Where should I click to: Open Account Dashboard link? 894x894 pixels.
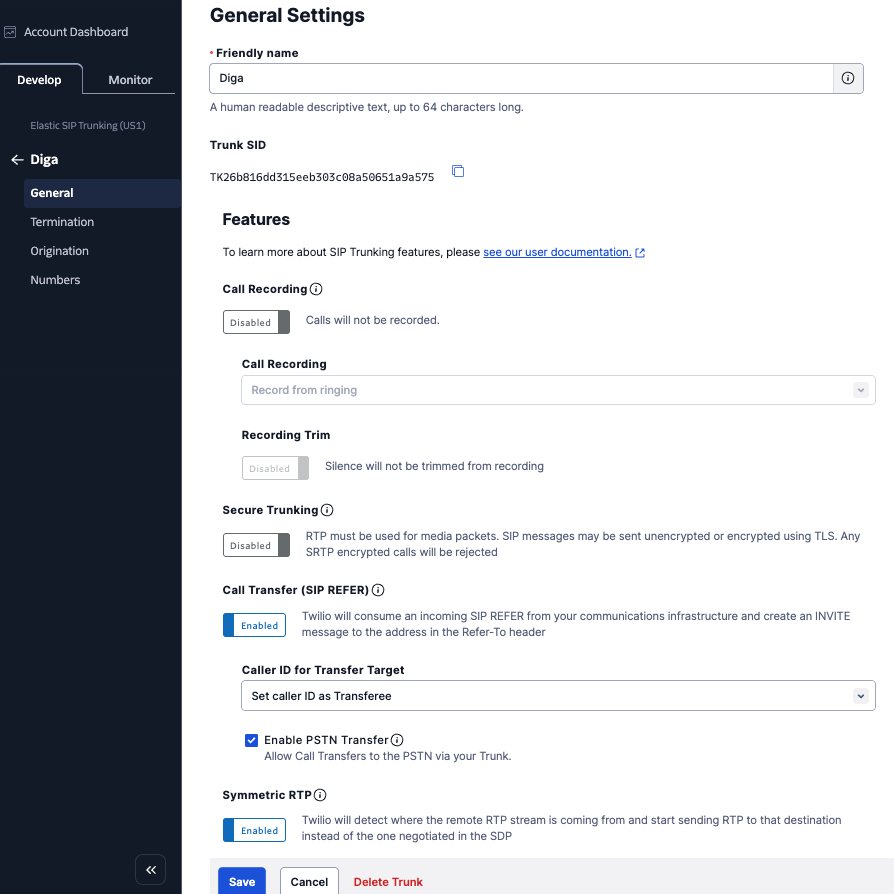(x=76, y=32)
